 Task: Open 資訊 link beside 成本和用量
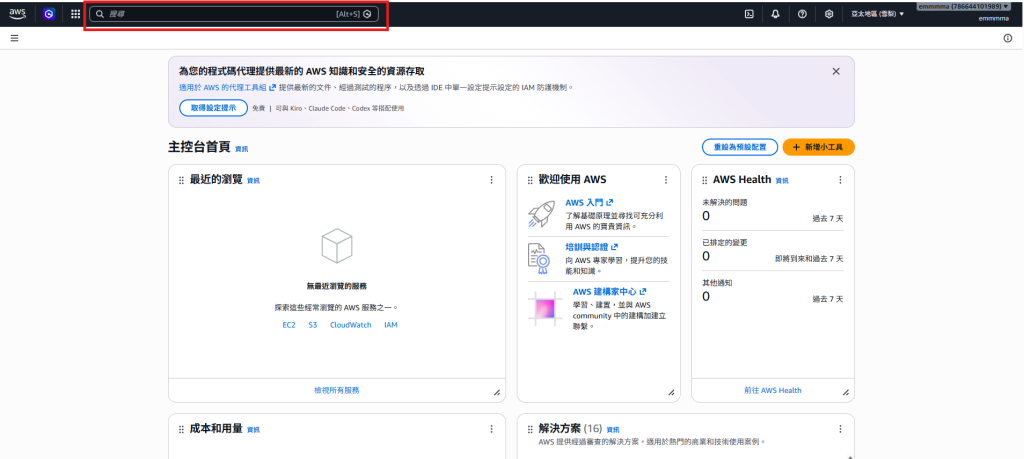pos(253,430)
